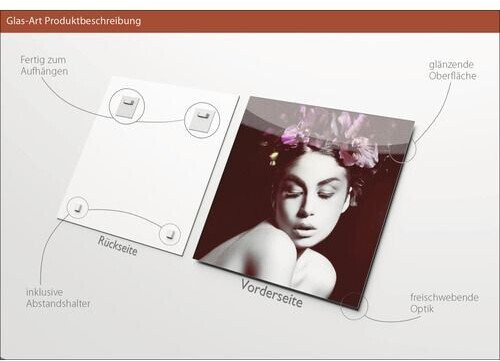Open the front side glass picture

[x=304, y=200]
